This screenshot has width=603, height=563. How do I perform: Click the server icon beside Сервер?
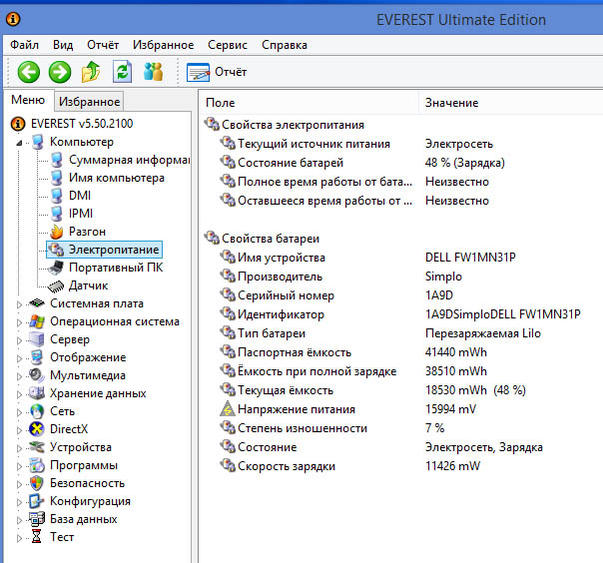click(x=37, y=339)
